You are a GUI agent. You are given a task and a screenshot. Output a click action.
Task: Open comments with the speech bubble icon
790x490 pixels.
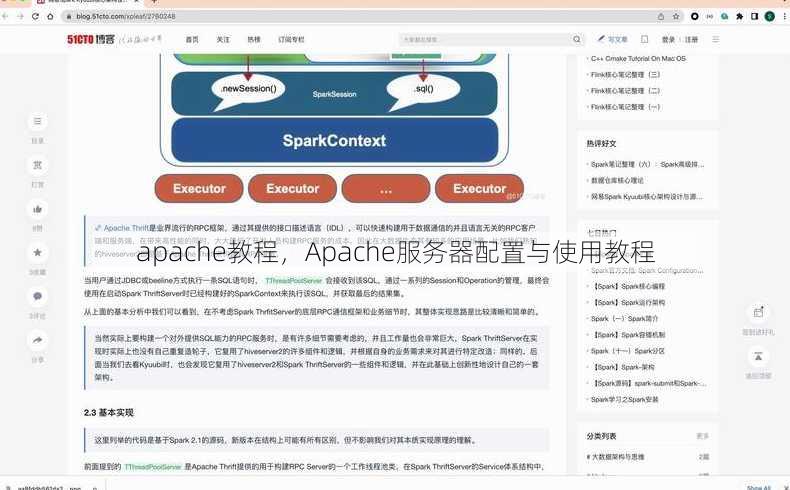click(37, 296)
